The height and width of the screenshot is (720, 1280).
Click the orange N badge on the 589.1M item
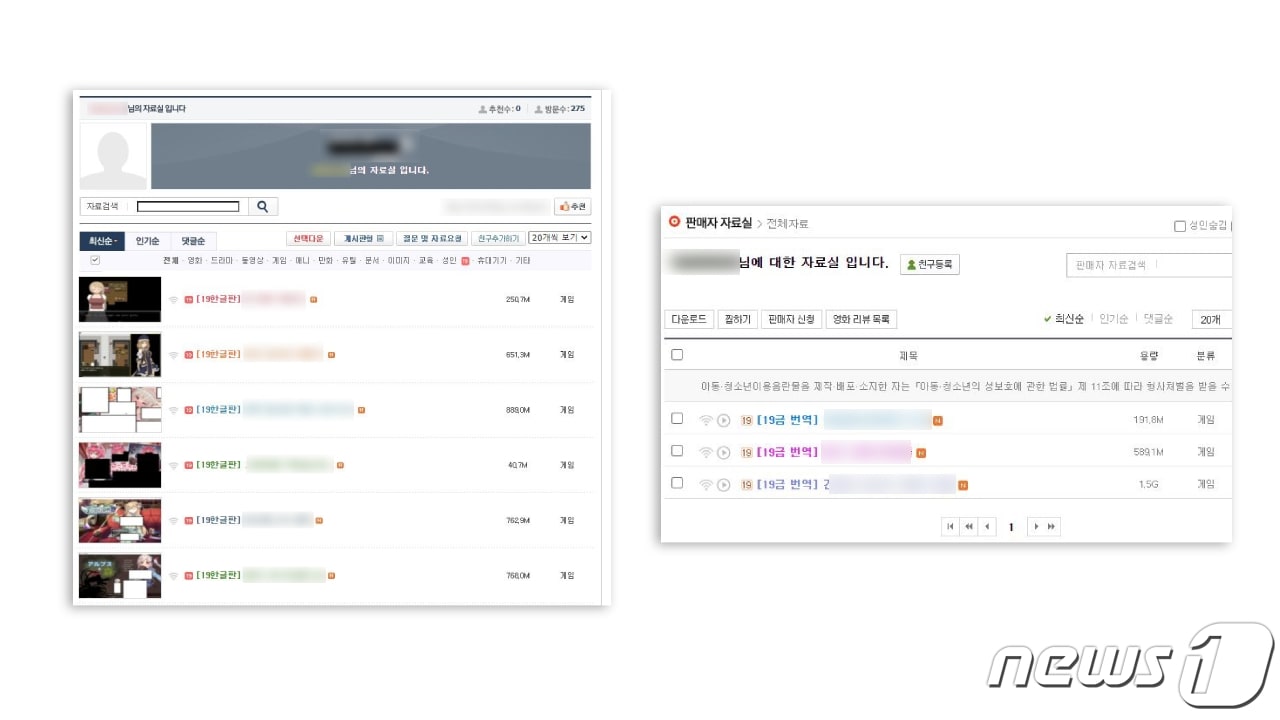(x=921, y=452)
